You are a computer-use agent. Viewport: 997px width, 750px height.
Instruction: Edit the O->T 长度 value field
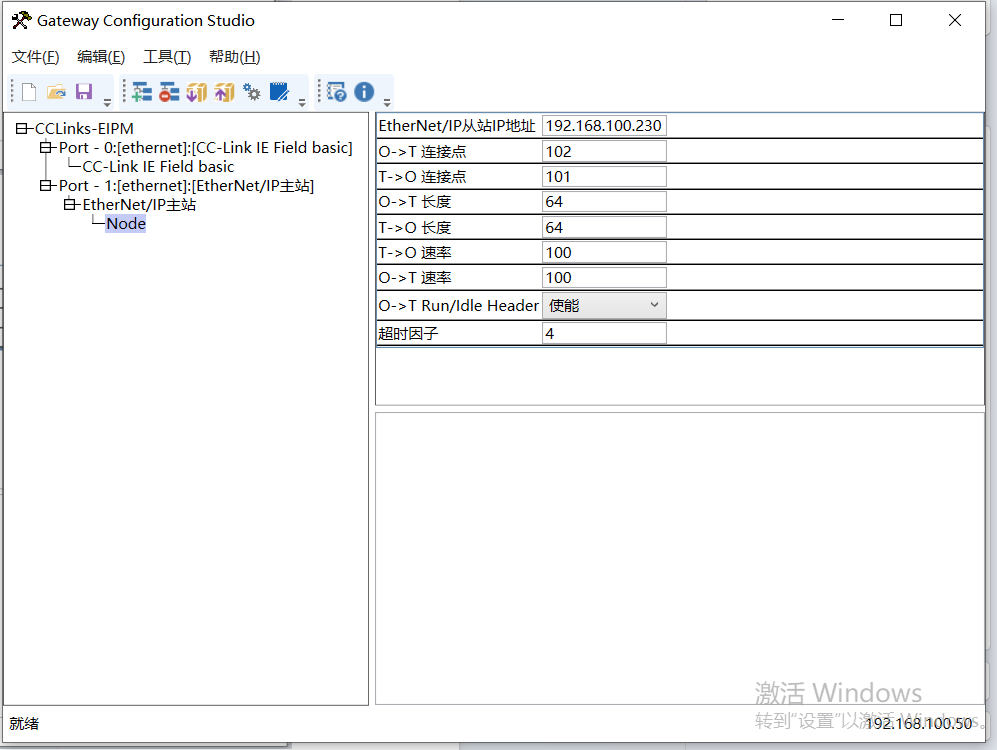click(604, 202)
